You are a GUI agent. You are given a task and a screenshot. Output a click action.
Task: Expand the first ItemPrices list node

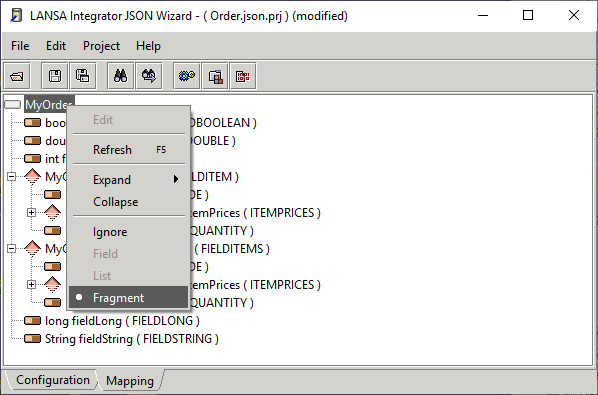pyautogui.click(x=32, y=213)
